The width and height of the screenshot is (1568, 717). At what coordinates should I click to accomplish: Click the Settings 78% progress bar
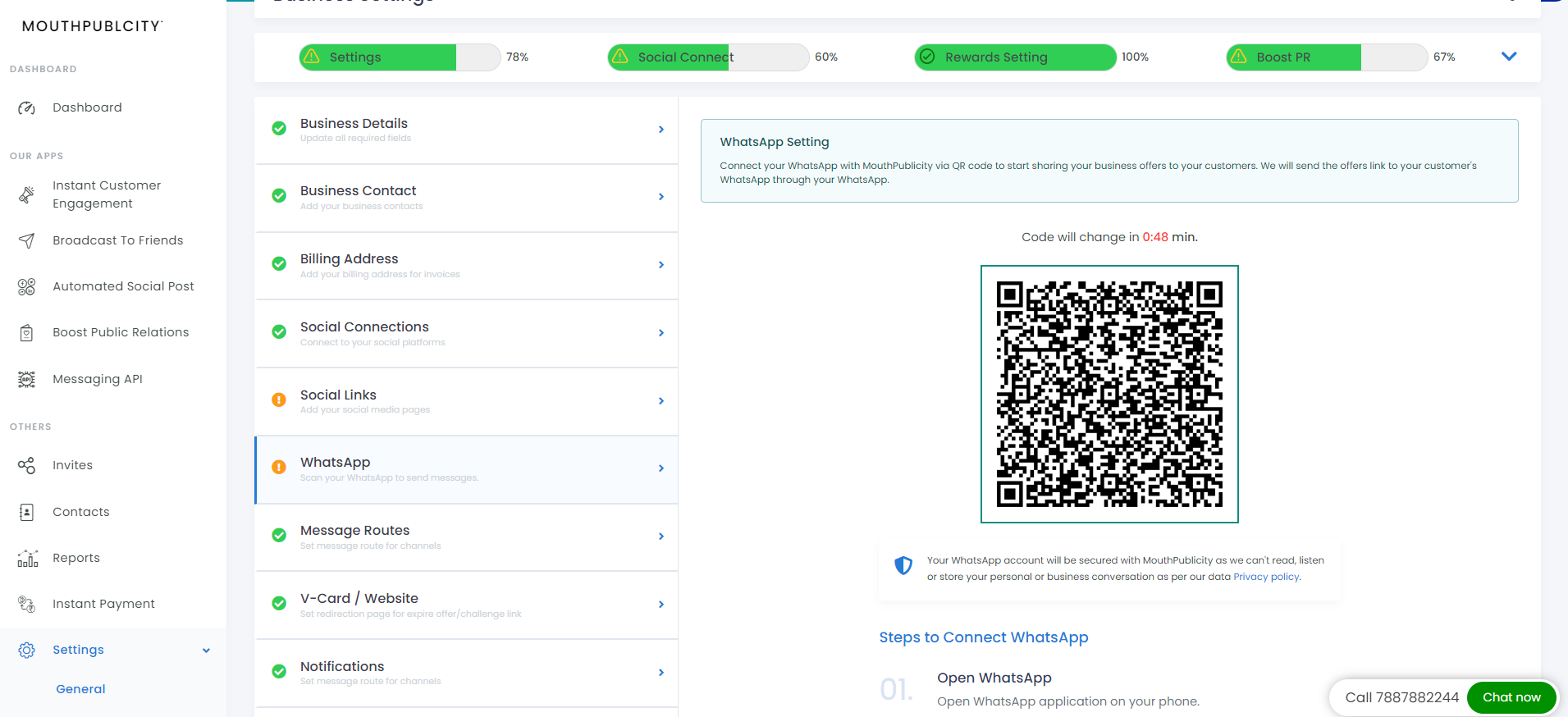400,57
